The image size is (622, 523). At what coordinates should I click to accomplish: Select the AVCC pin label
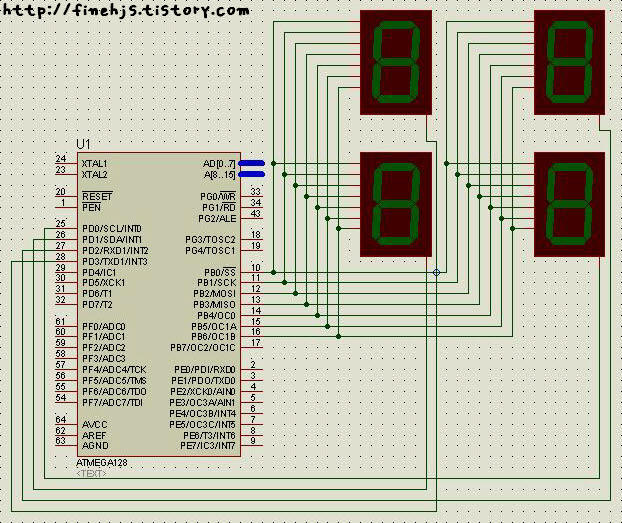94,425
